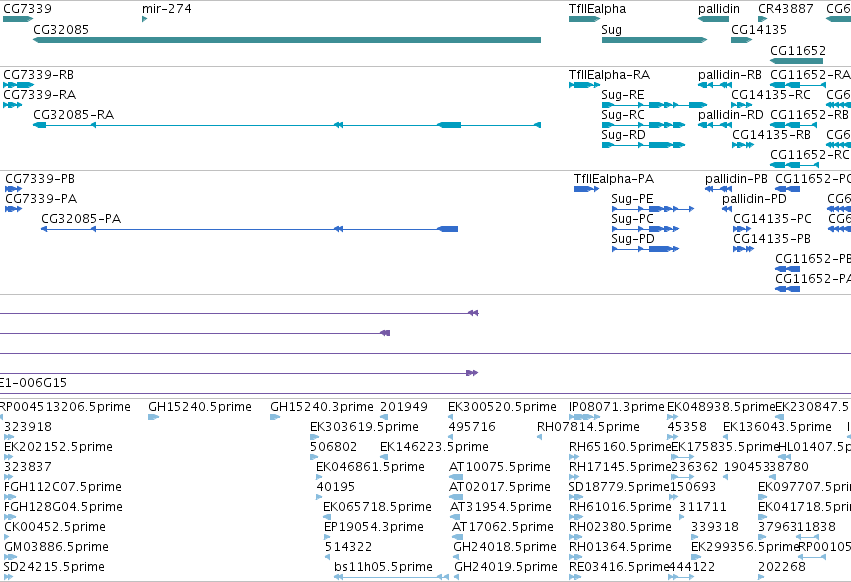Select the IP08071.3prime EST label
Viewport: 851px width, 582px height.
point(617,407)
